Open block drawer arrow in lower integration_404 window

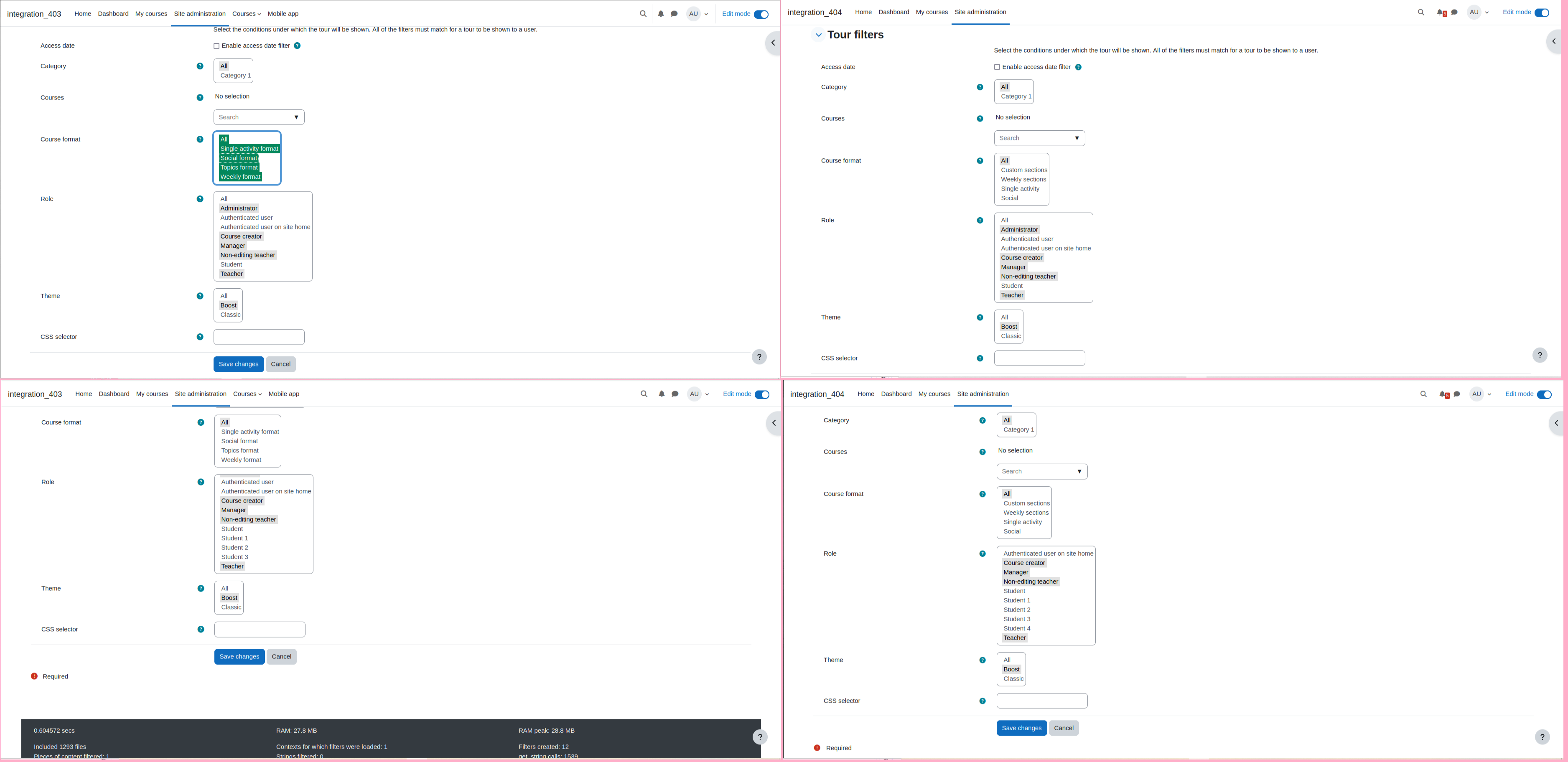tap(1556, 423)
